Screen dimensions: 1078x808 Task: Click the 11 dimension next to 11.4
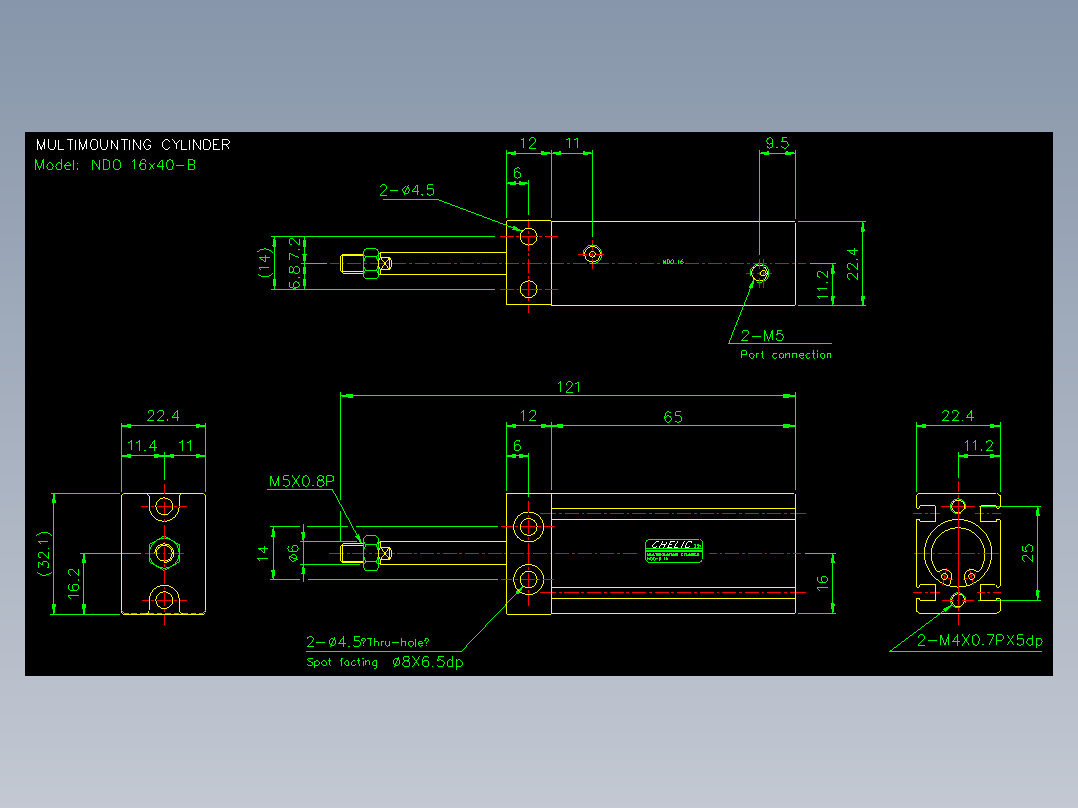coord(186,446)
